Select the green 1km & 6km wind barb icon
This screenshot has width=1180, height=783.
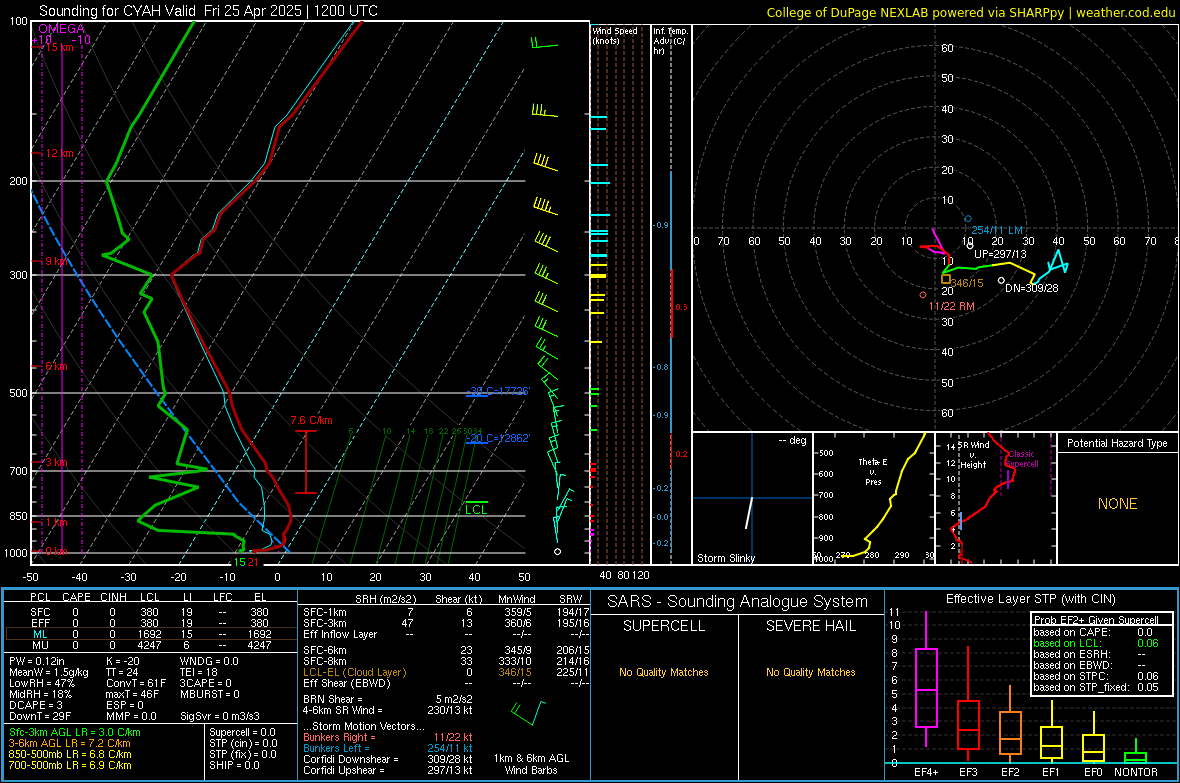tap(528, 712)
